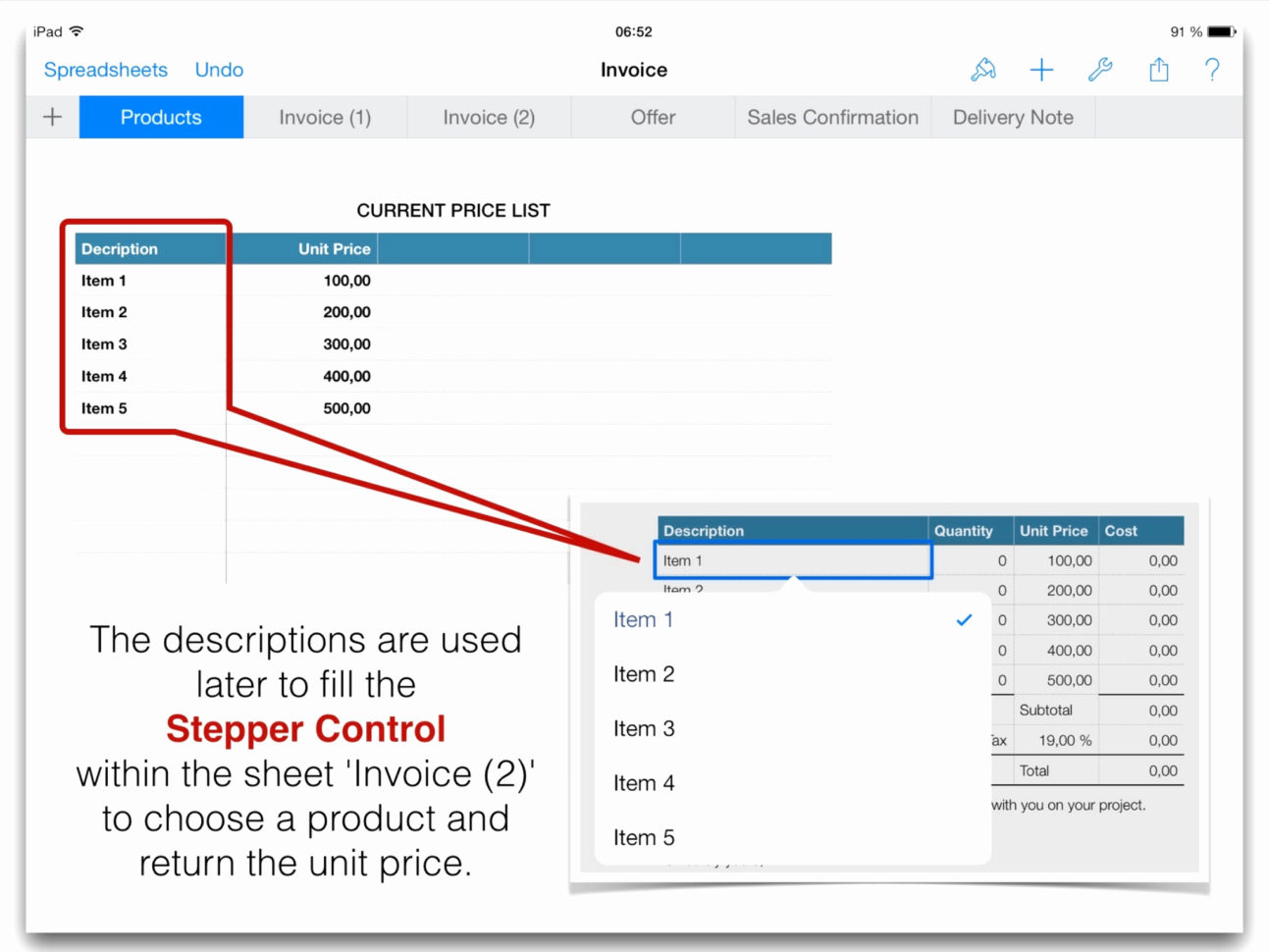Image resolution: width=1269 pixels, height=952 pixels.
Task: Open Help with the question mark icon
Action: point(1213,70)
